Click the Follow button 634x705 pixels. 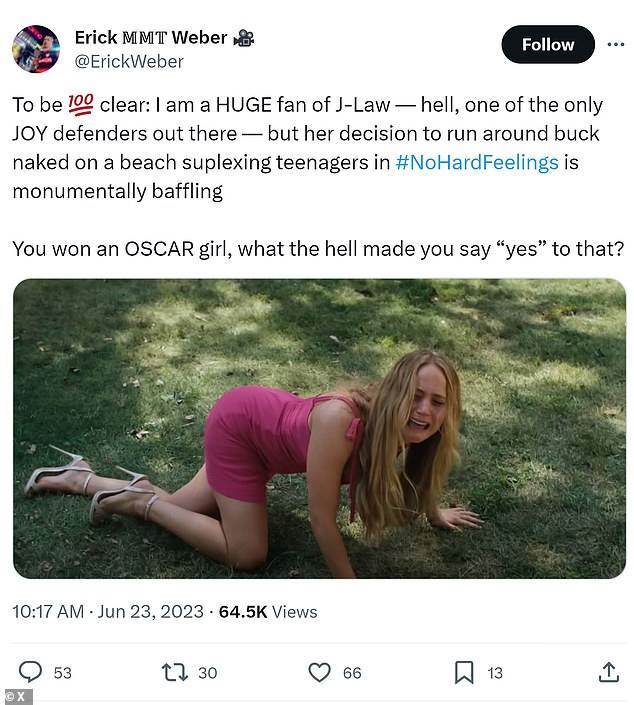click(547, 45)
